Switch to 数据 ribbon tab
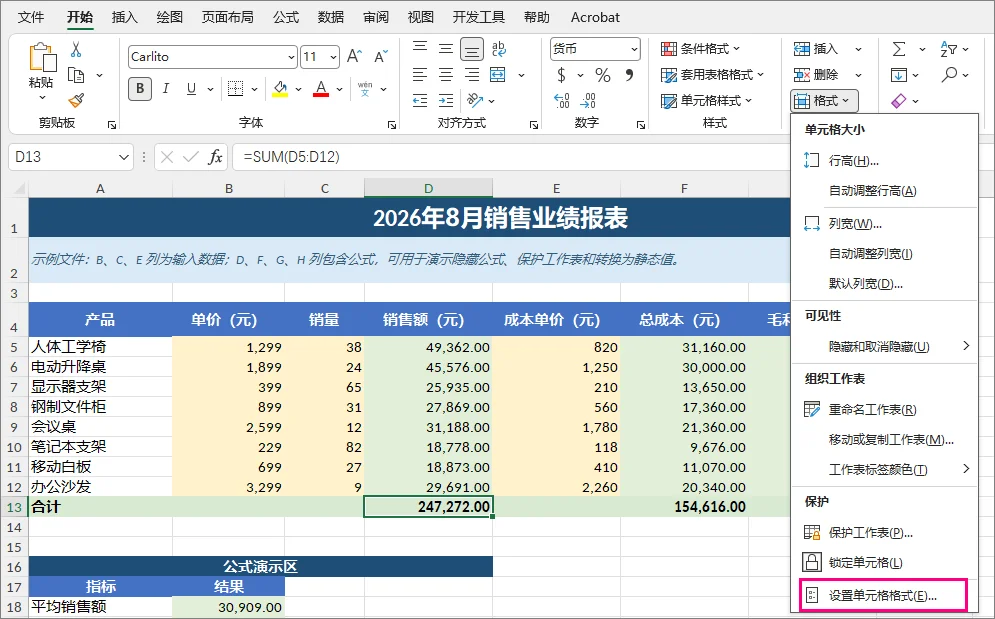The image size is (995, 619). (331, 17)
